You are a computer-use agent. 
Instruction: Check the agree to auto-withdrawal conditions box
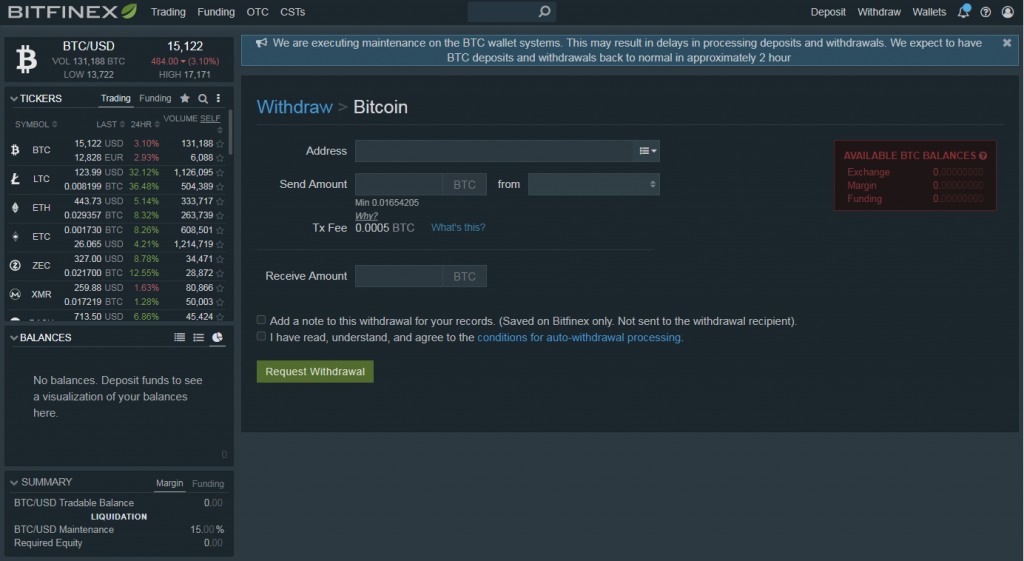[261, 336]
